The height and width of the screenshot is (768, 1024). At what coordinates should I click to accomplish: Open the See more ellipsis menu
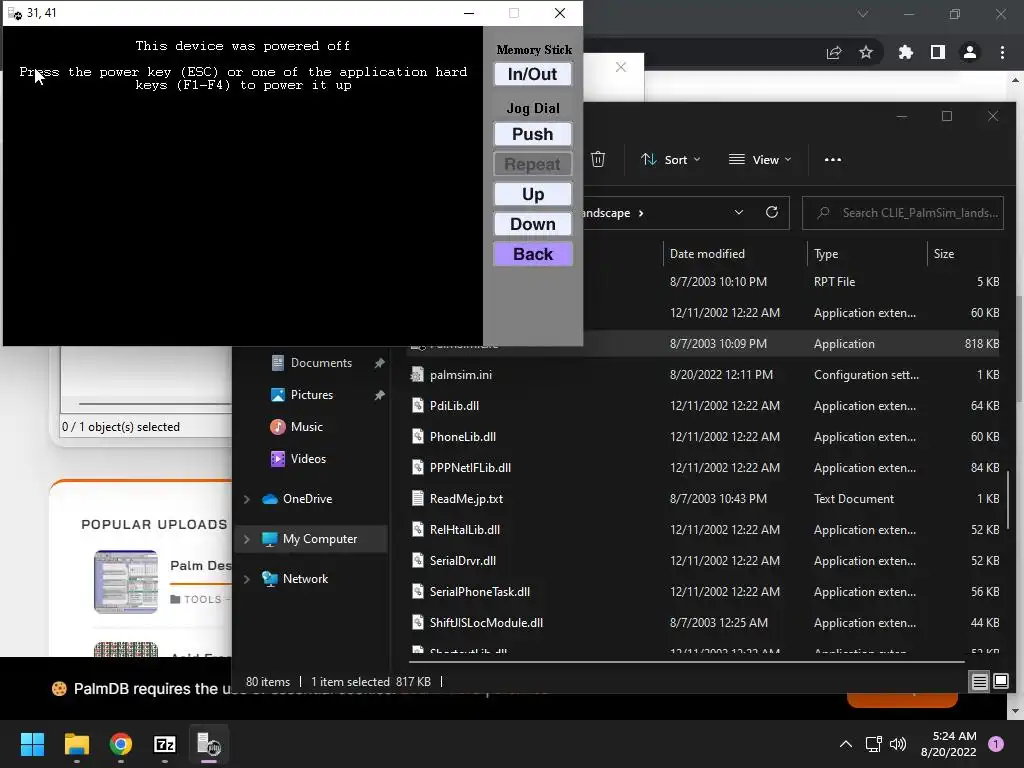click(x=833, y=159)
